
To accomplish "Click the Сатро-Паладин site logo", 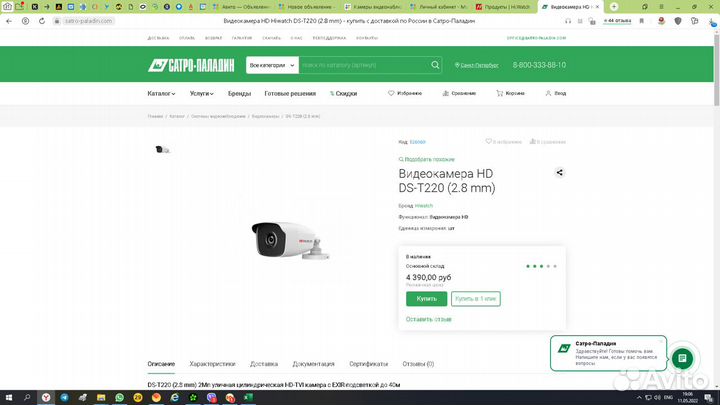I will 191,65.
